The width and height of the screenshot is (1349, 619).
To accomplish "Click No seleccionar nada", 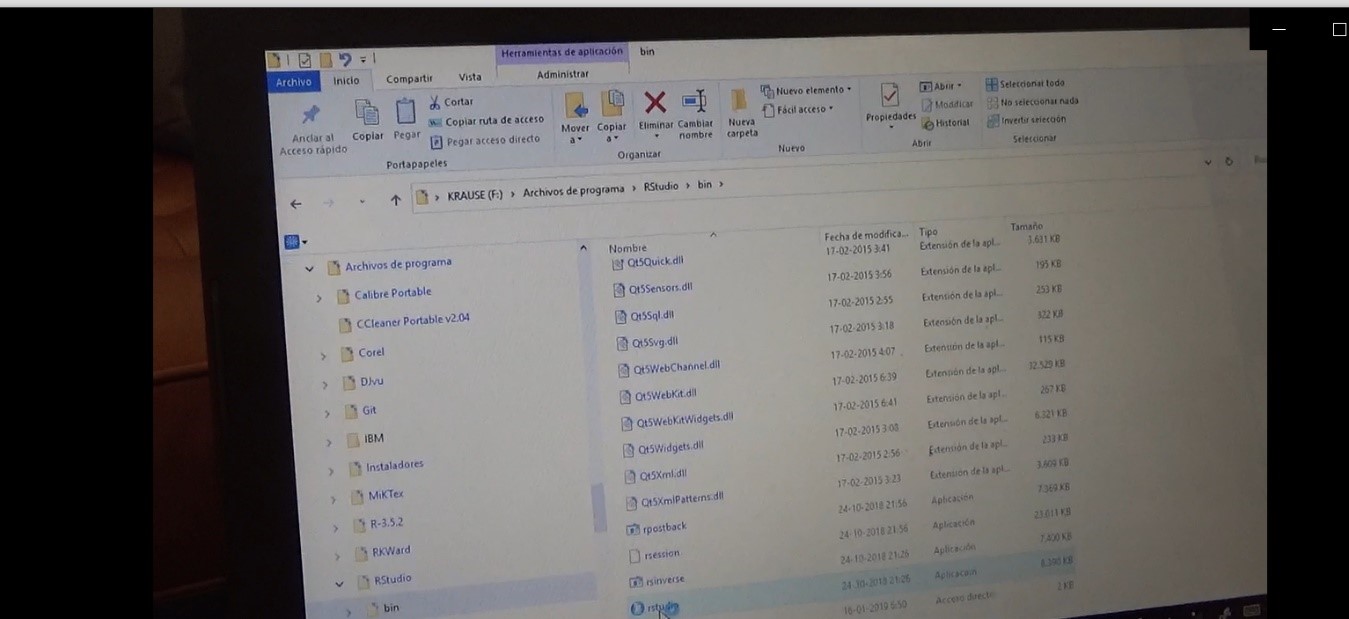I will pos(1032,102).
